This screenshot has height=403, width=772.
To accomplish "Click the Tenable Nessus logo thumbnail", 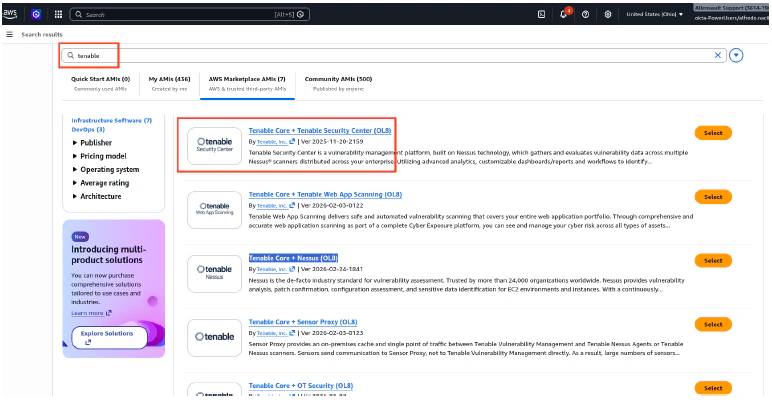I will 215,273.
